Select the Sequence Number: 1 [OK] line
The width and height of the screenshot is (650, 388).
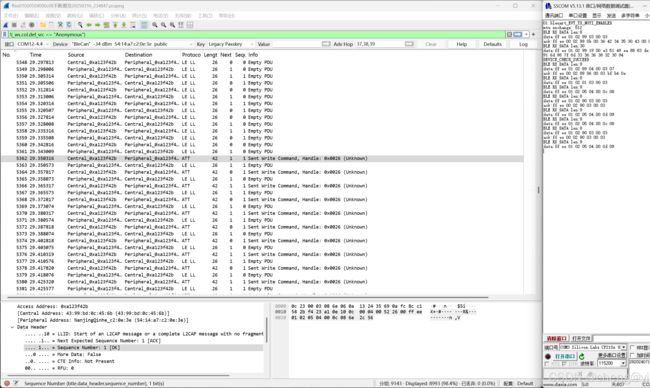[x=143, y=347]
